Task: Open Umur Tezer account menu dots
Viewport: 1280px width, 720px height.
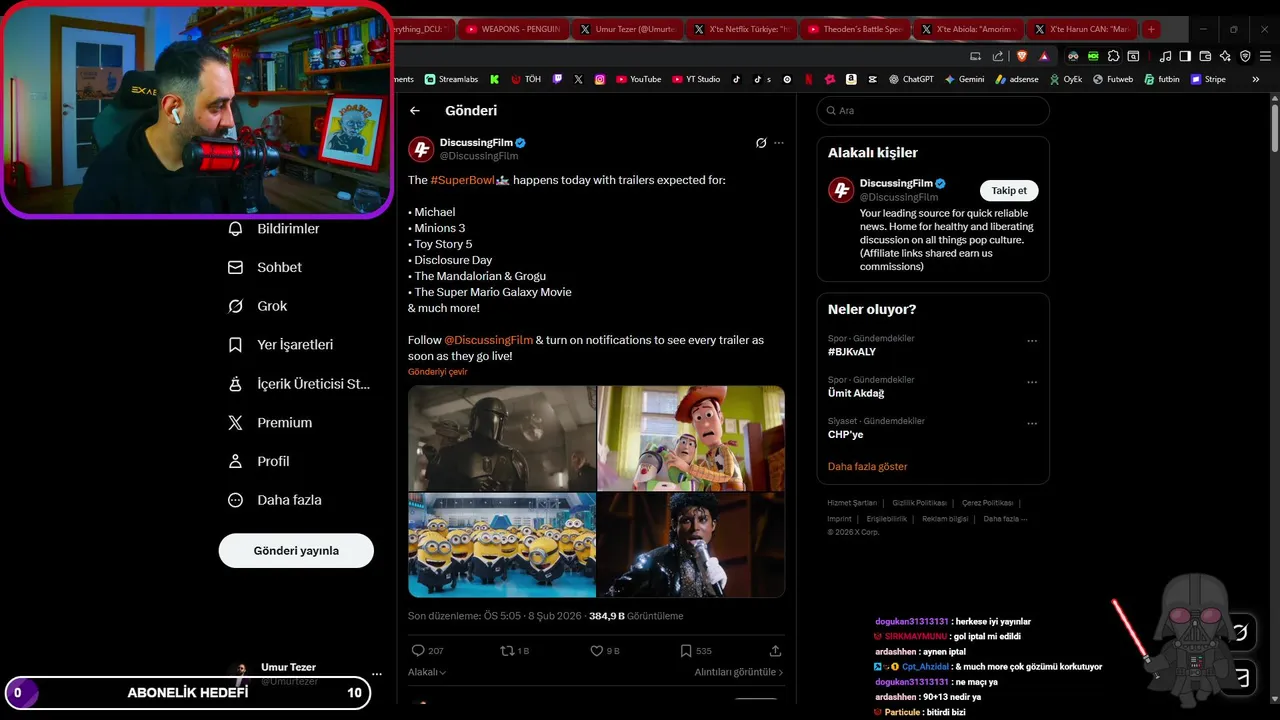Action: point(376,674)
